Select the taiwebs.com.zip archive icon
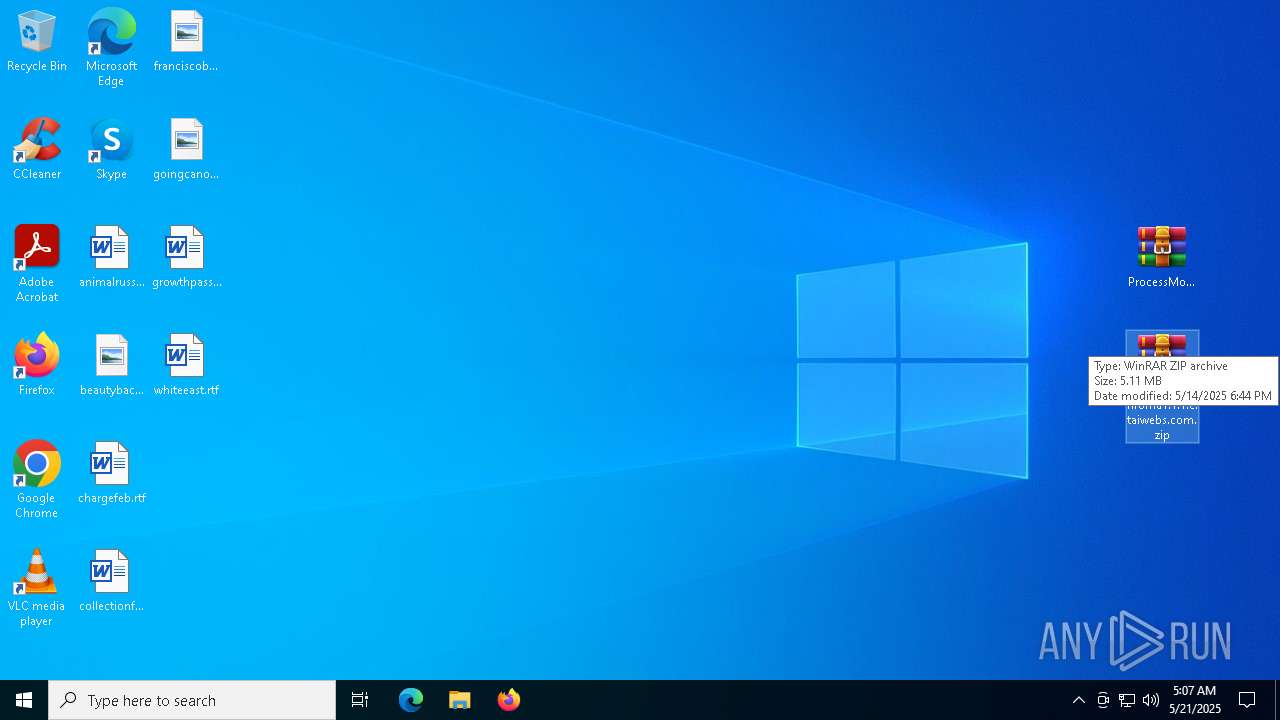 tap(1162, 387)
